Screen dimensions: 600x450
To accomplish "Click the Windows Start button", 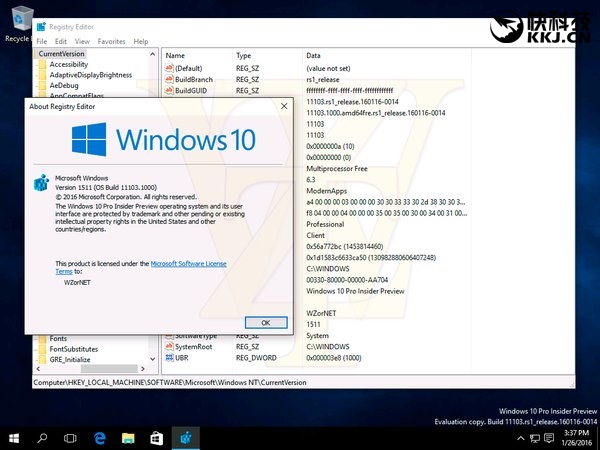I will (x=14, y=439).
